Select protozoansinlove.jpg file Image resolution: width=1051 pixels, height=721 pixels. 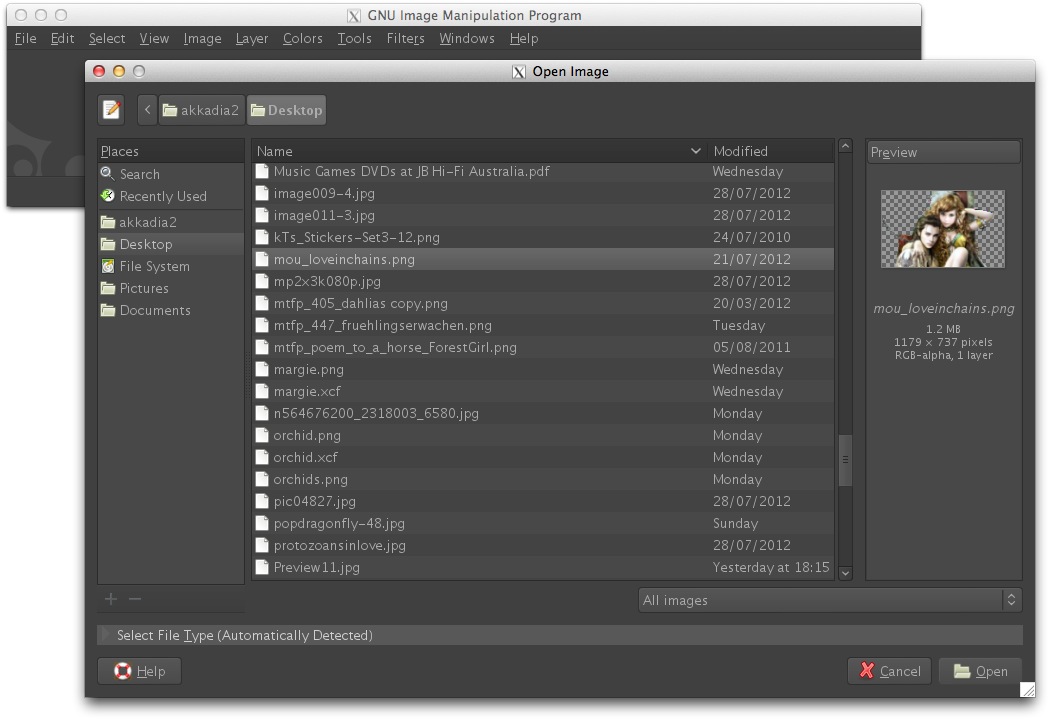point(543,545)
